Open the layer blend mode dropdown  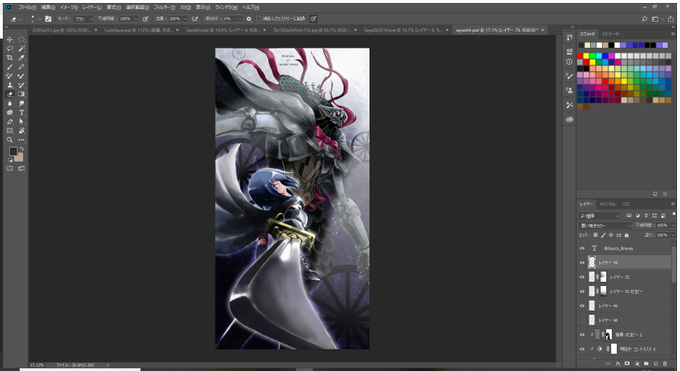(x=605, y=226)
